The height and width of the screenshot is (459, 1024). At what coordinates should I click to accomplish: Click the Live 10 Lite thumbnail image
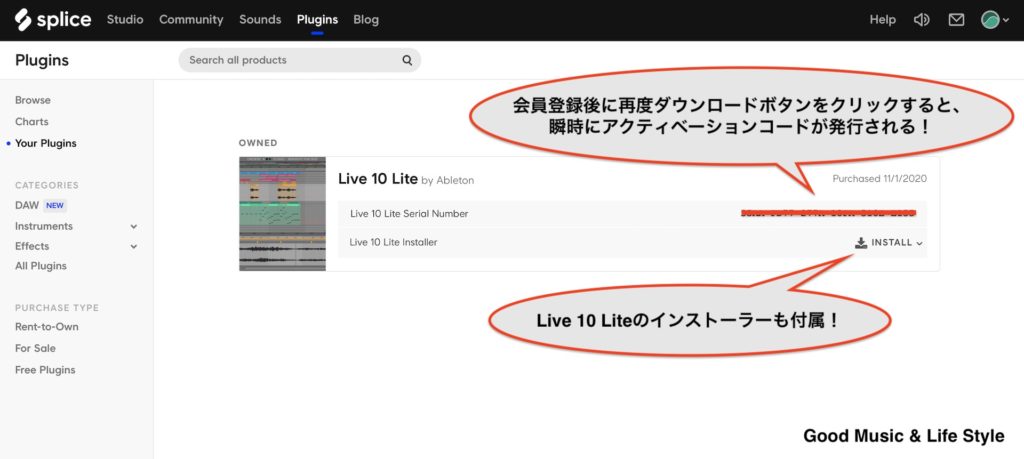tap(282, 214)
